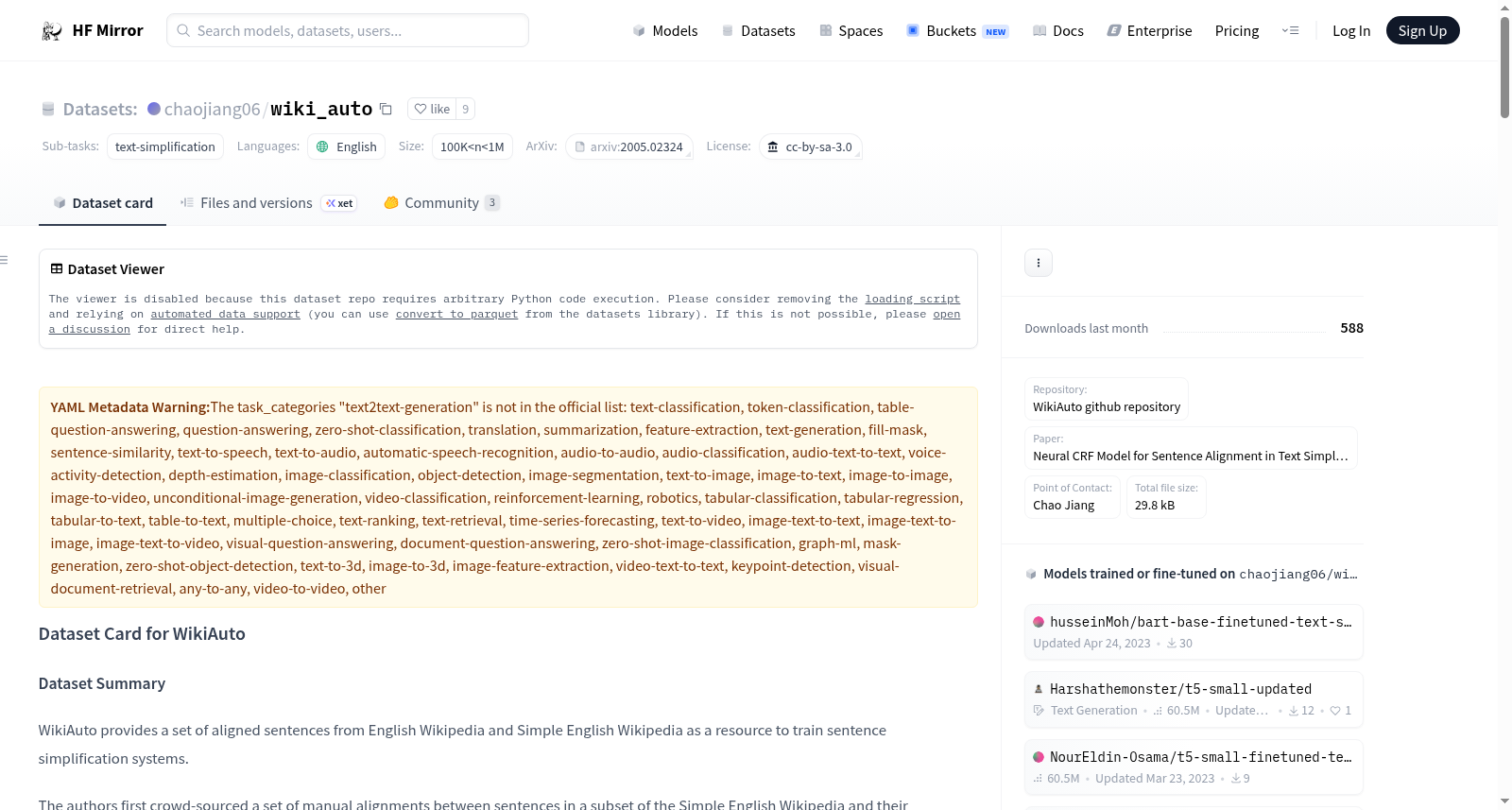
Task: Click the YAML Metadata Warning label
Action: pyautogui.click(x=130, y=407)
